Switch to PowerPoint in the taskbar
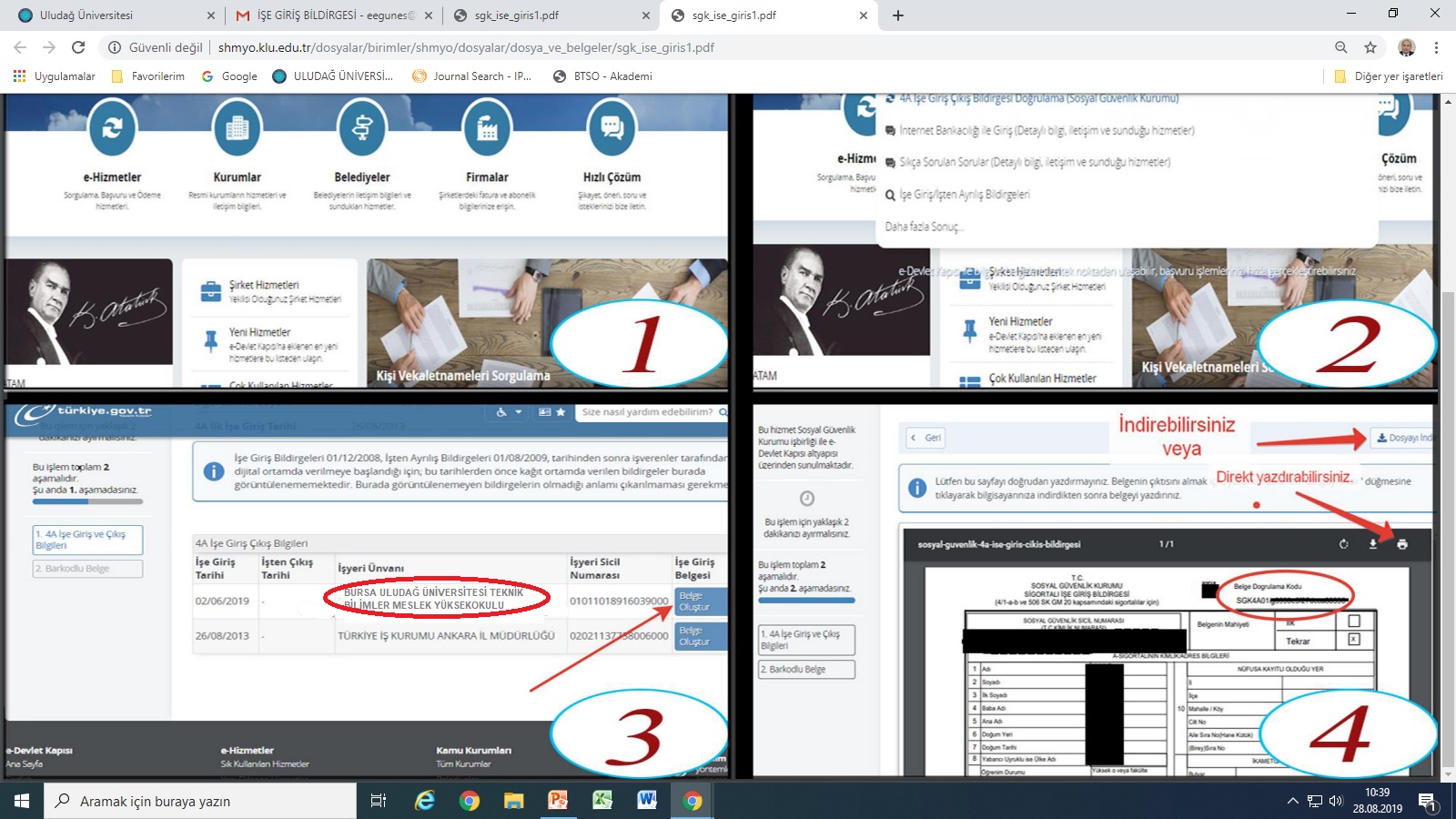Viewport: 1456px width, 819px height. pos(558,801)
